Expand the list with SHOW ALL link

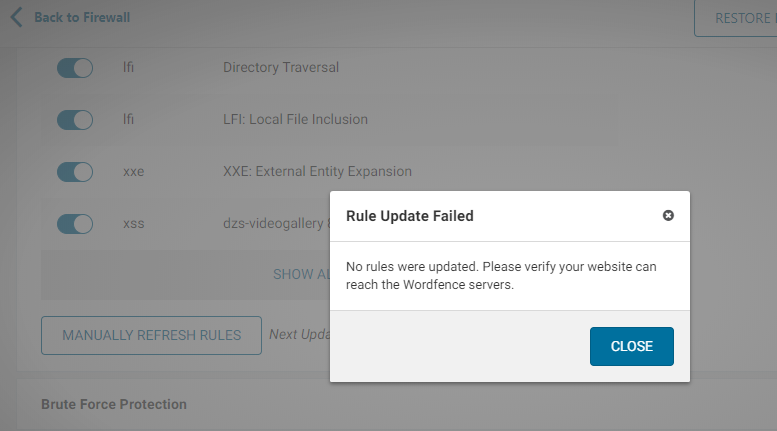[301, 274]
